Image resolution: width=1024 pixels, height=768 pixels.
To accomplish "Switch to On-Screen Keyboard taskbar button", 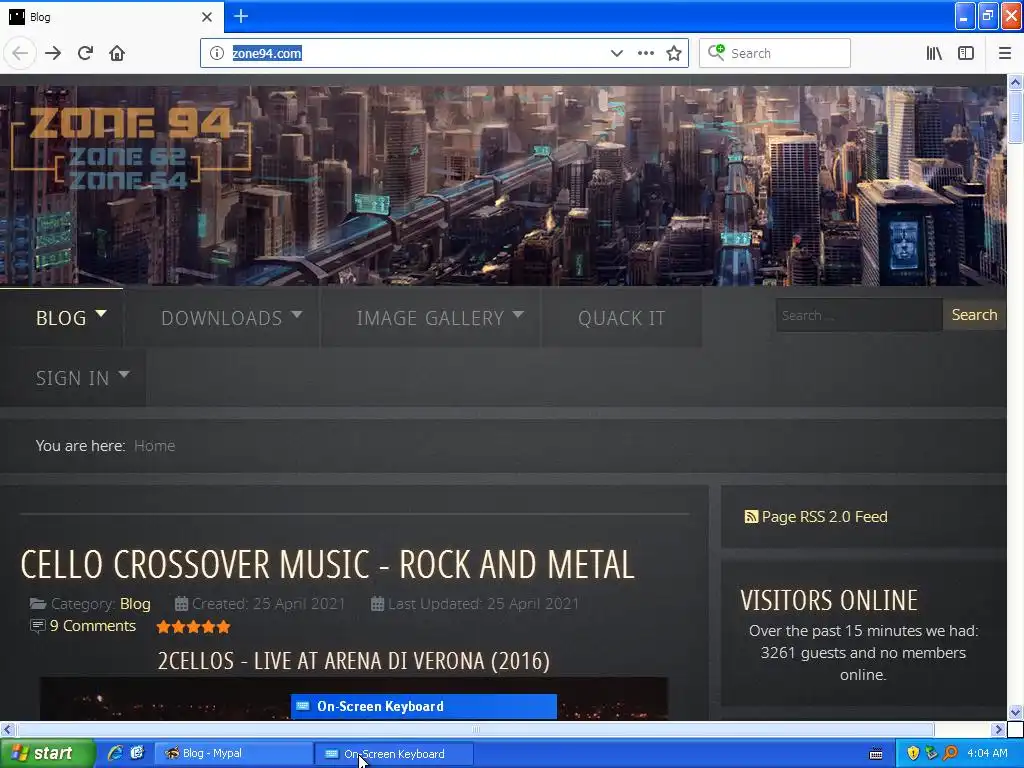I will pos(394,754).
